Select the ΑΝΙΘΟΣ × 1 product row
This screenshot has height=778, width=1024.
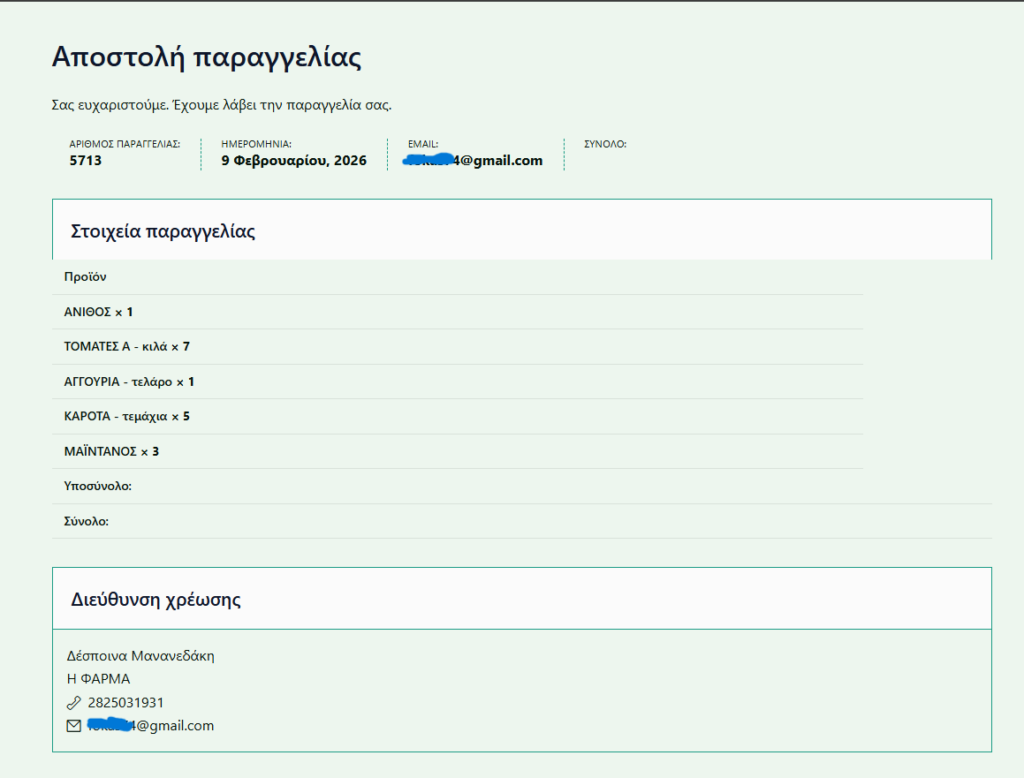tap(98, 312)
